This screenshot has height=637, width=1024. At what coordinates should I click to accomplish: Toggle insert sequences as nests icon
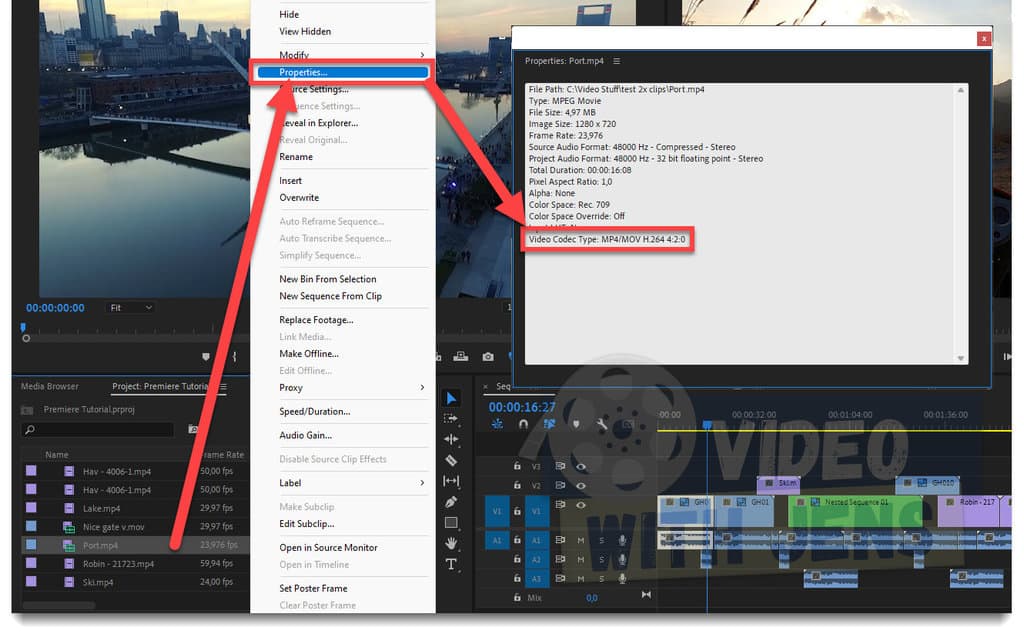point(498,424)
